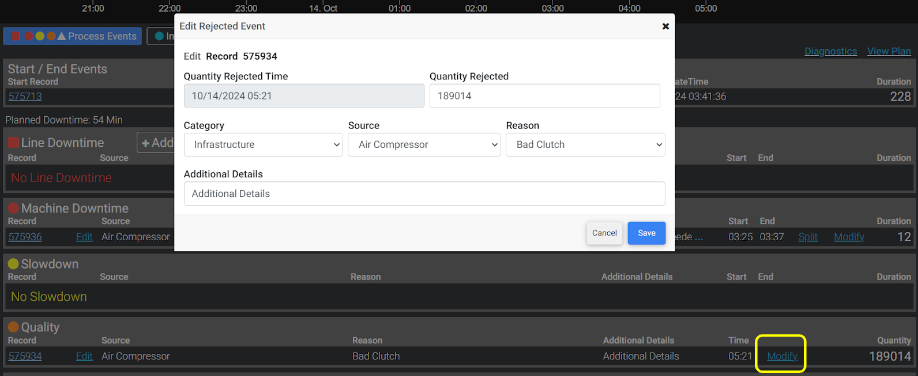Open the Diagnostics link

tap(830, 52)
